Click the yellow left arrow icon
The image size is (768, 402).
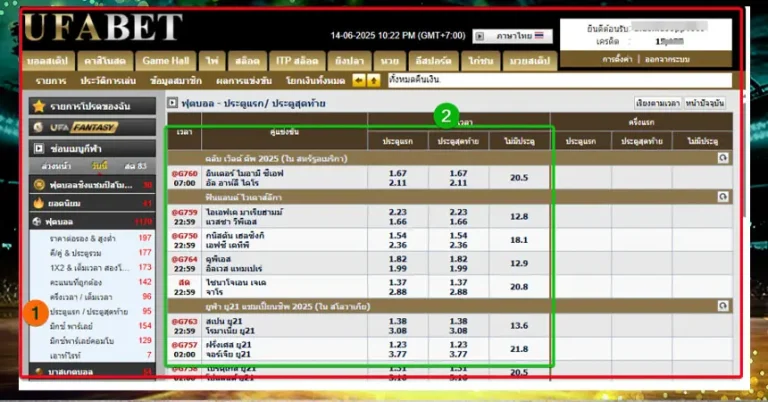tap(359, 80)
